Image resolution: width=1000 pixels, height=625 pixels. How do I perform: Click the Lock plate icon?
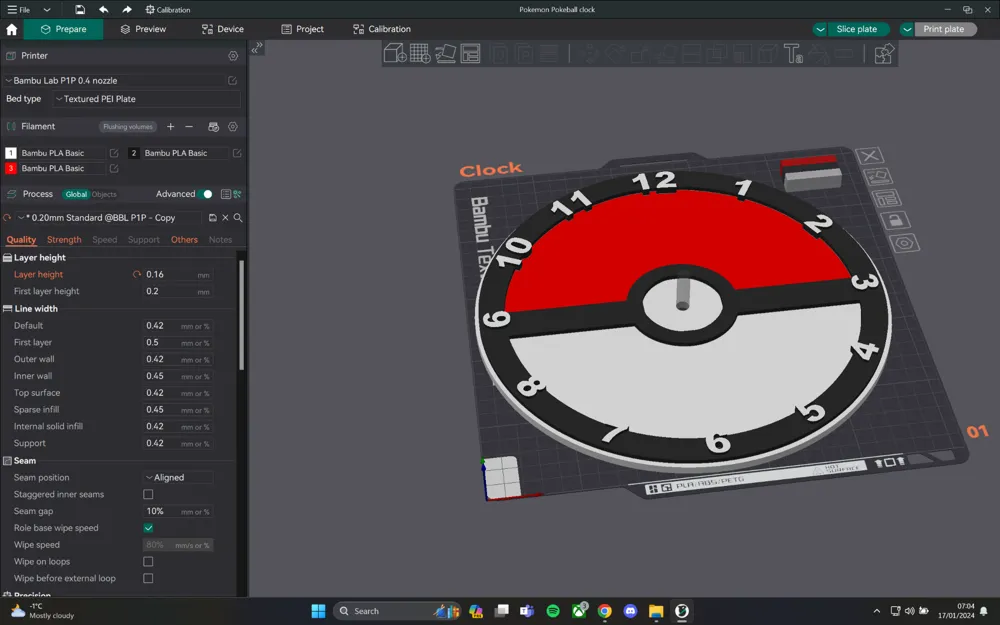pos(897,218)
